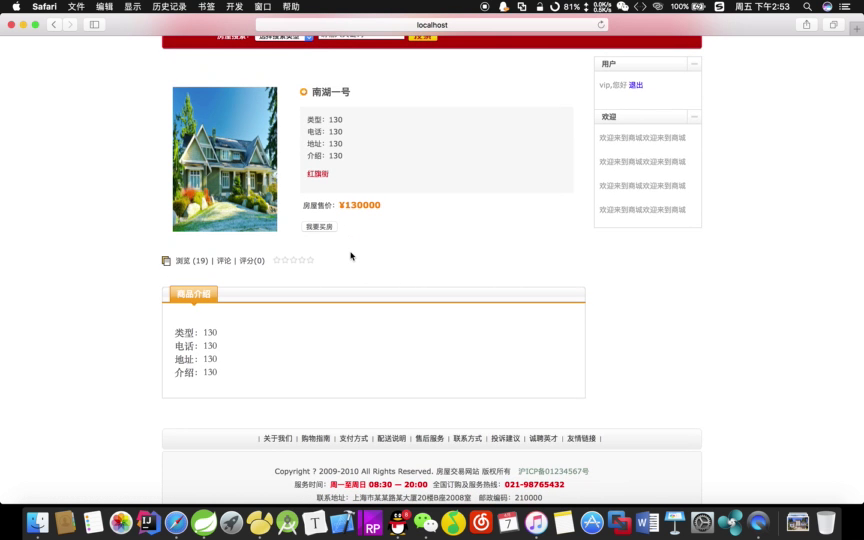Open the 开发 menu
864x540 pixels.
point(235,7)
